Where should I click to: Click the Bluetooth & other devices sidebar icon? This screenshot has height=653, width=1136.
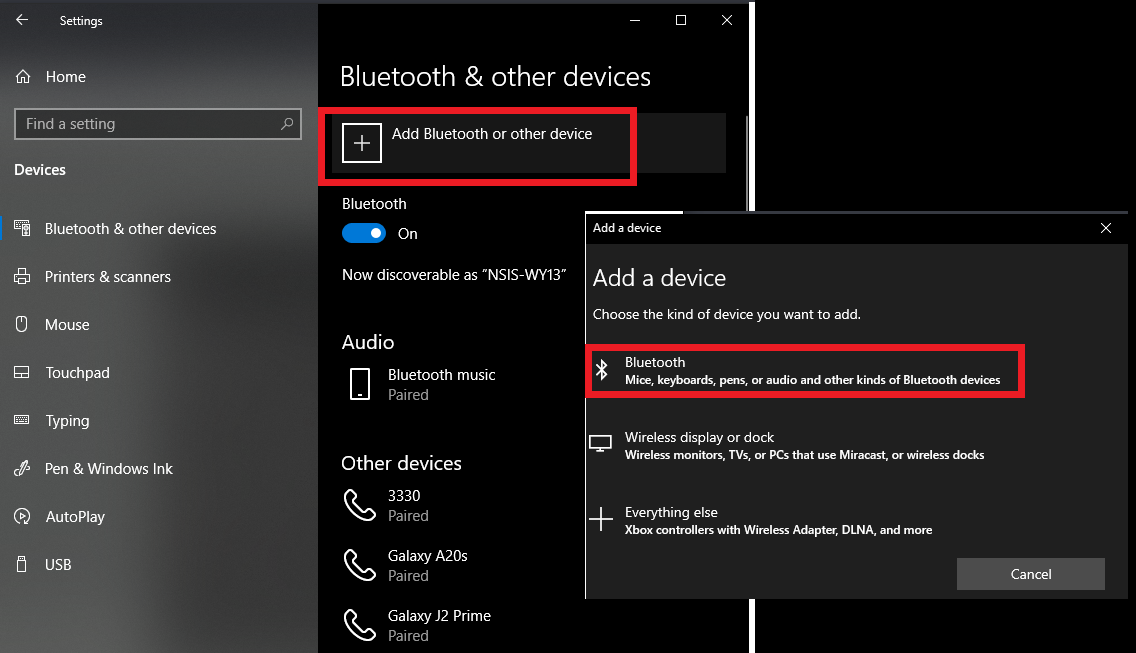pos(22,229)
